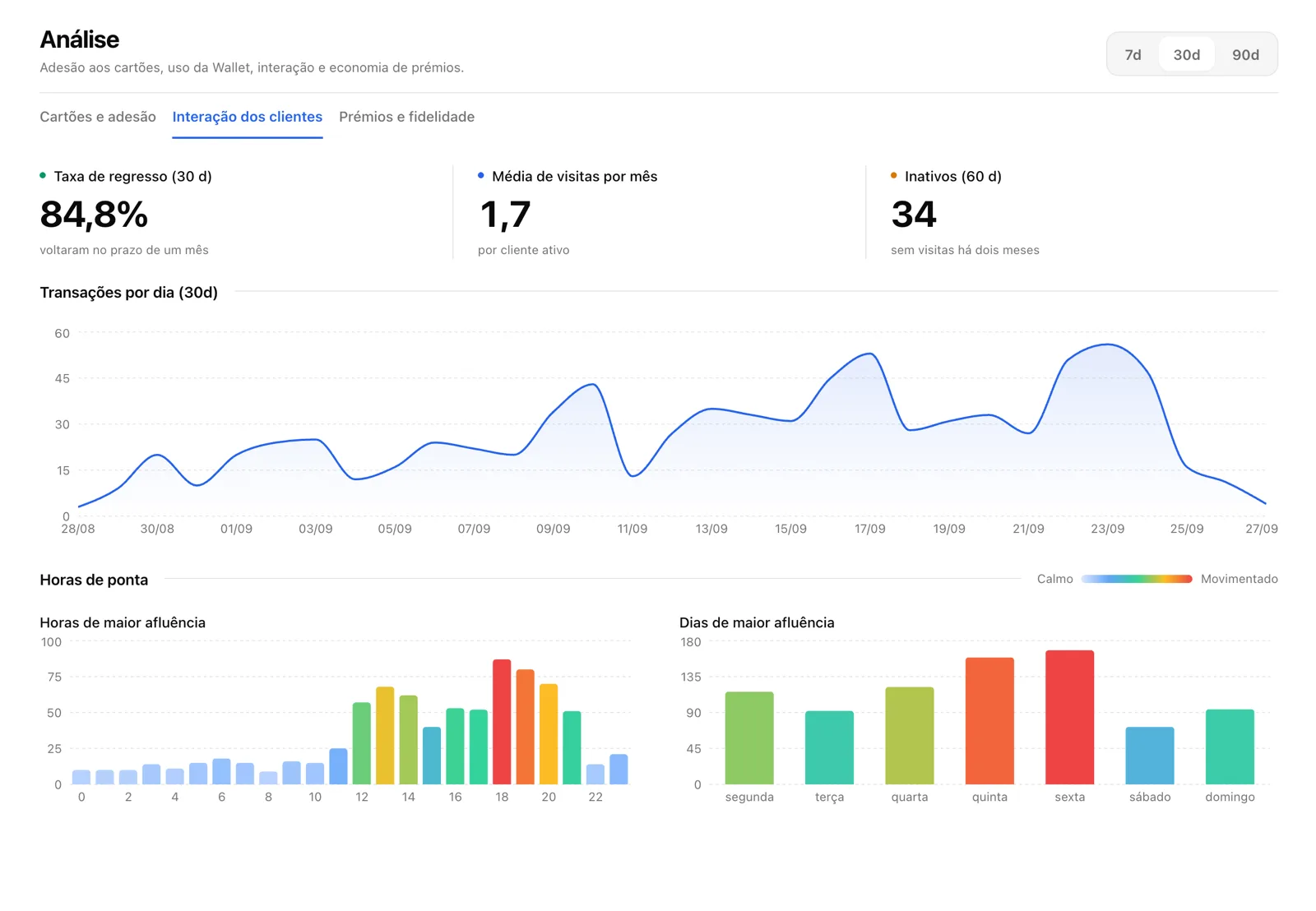Click the Inativos (60 d) label
Viewport: 1316px width, 911px height.
pos(952,176)
